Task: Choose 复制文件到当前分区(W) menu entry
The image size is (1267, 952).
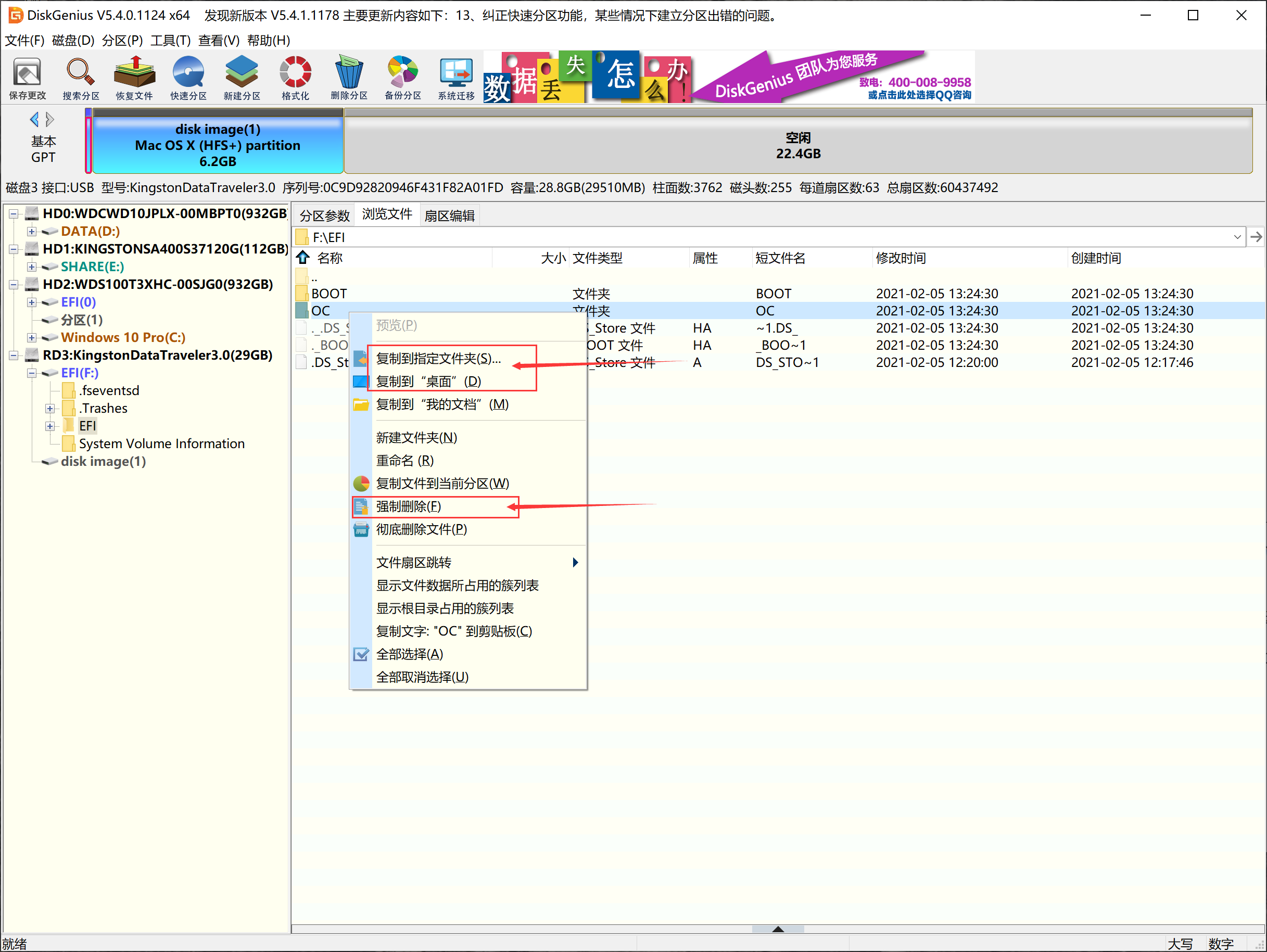Action: (x=468, y=484)
